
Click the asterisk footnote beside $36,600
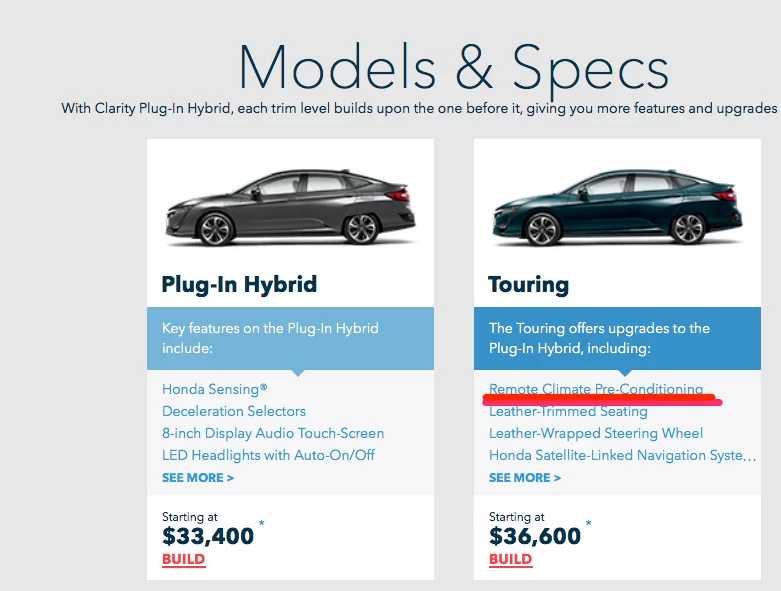click(x=589, y=524)
